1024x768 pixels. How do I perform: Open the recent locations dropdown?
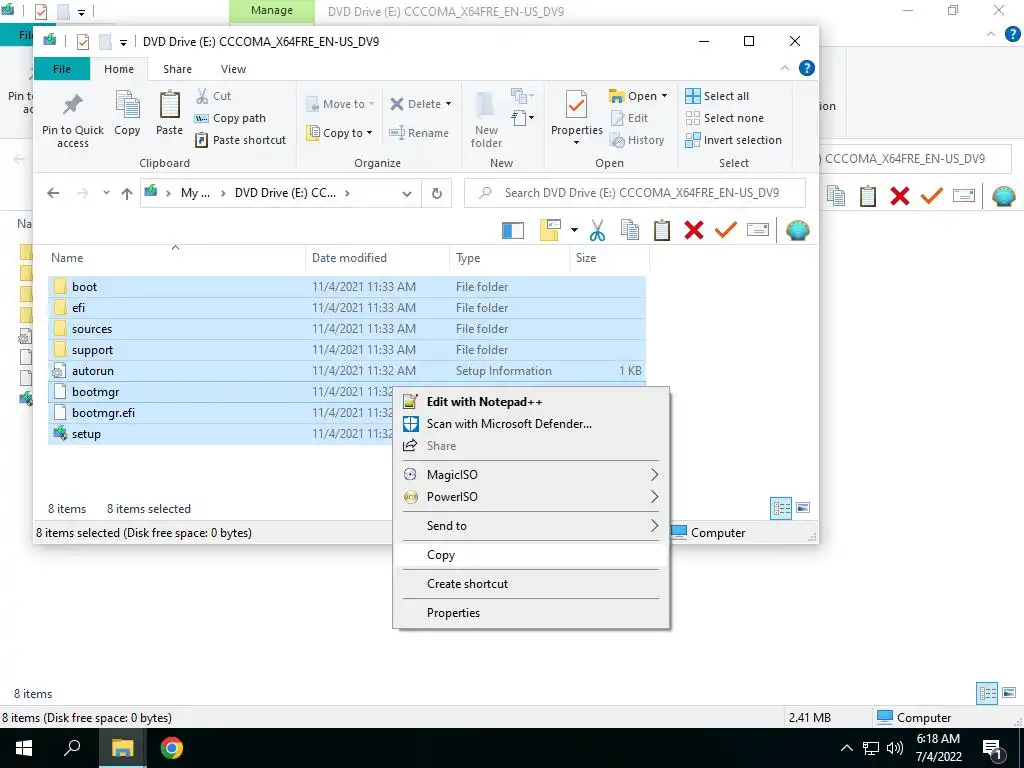(106, 193)
